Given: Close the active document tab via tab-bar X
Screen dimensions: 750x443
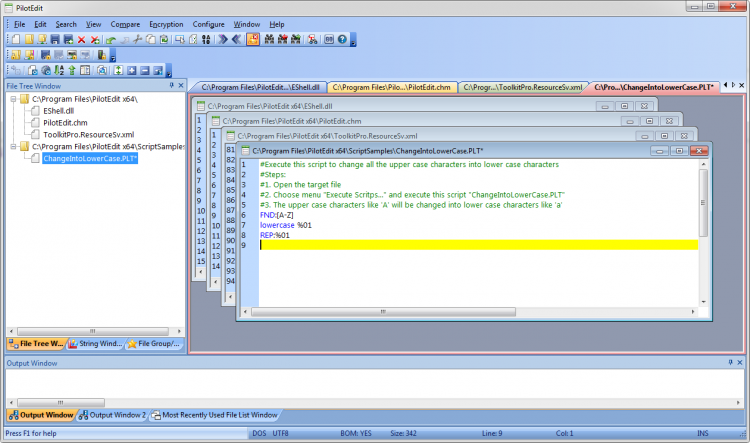Looking at the screenshot, I should click(x=741, y=85).
